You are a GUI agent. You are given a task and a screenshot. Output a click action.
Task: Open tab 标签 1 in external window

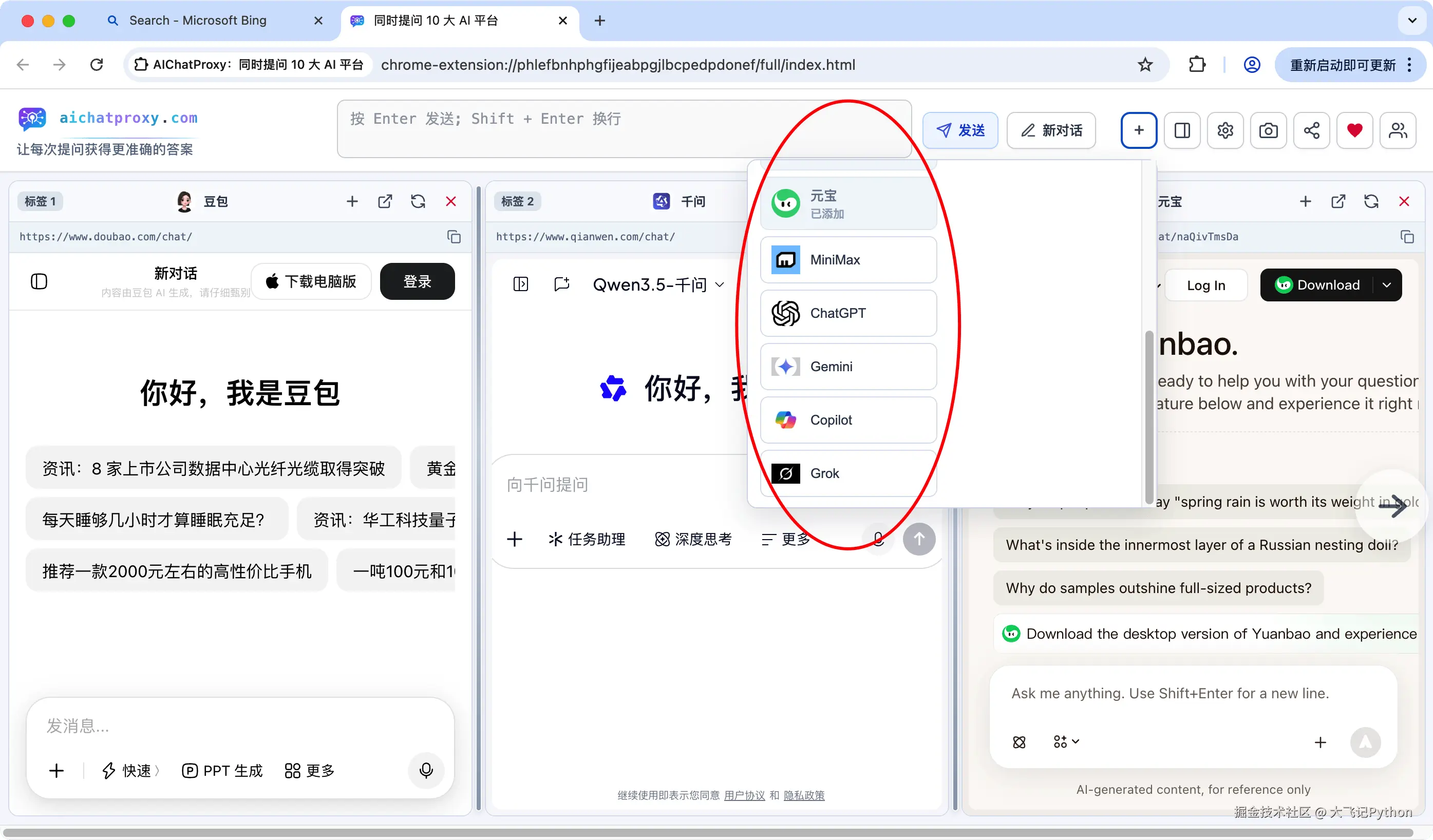point(386,201)
